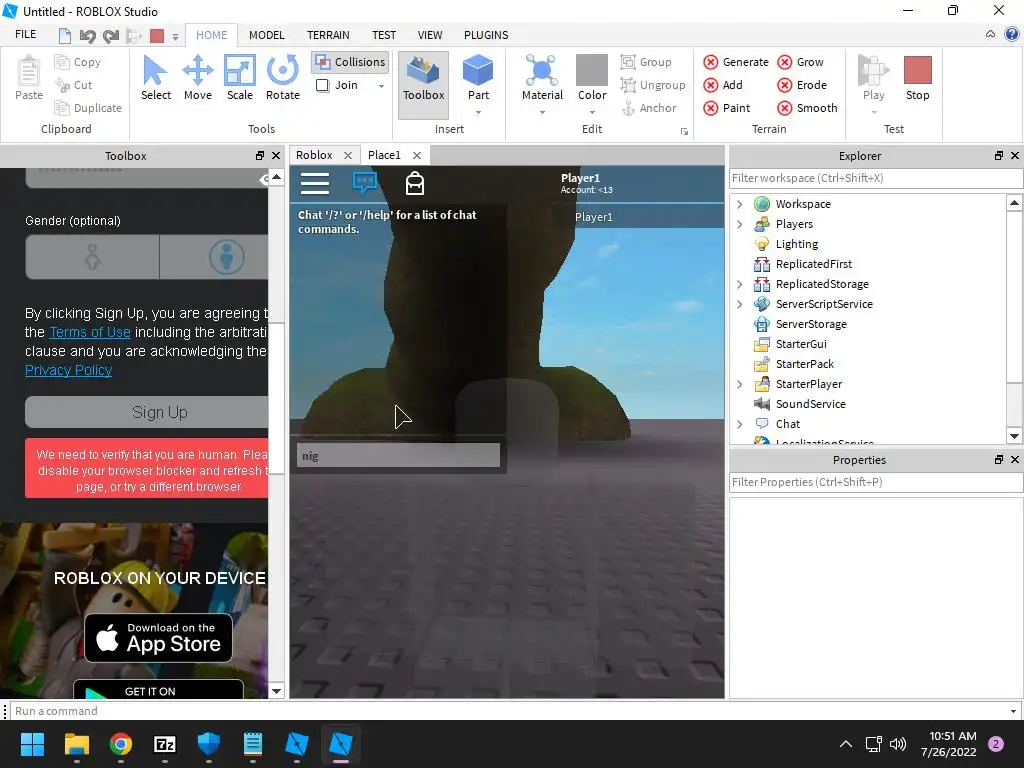This screenshot has height=768, width=1024.
Task: Switch to the VIEW ribbon tab
Action: pyautogui.click(x=430, y=35)
